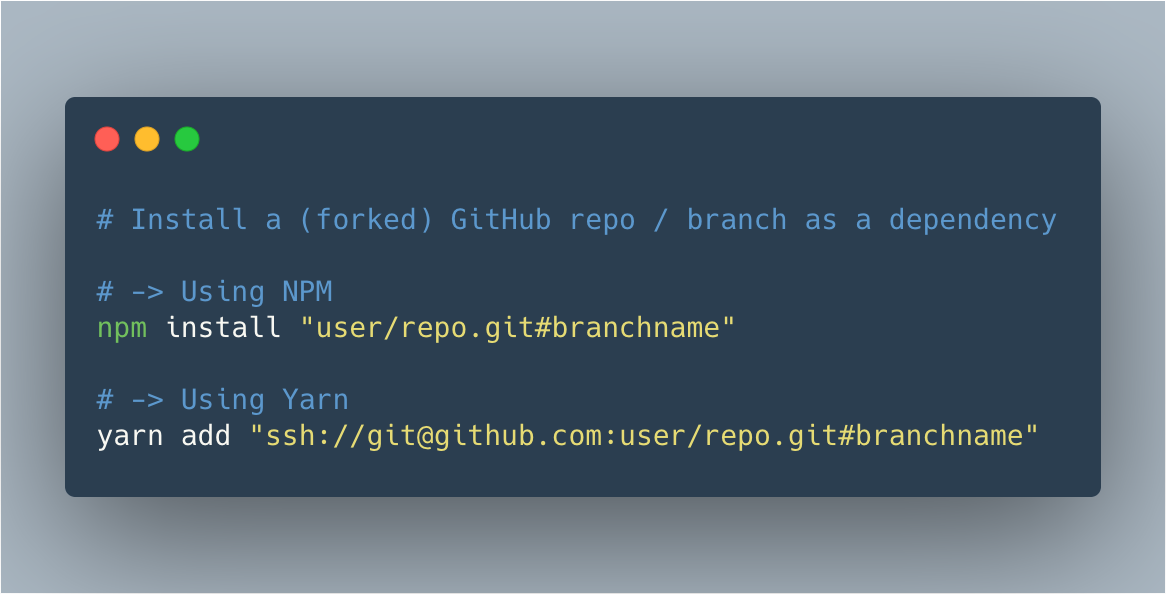
Task: Click the green "npm" command word
Action: coord(122,327)
